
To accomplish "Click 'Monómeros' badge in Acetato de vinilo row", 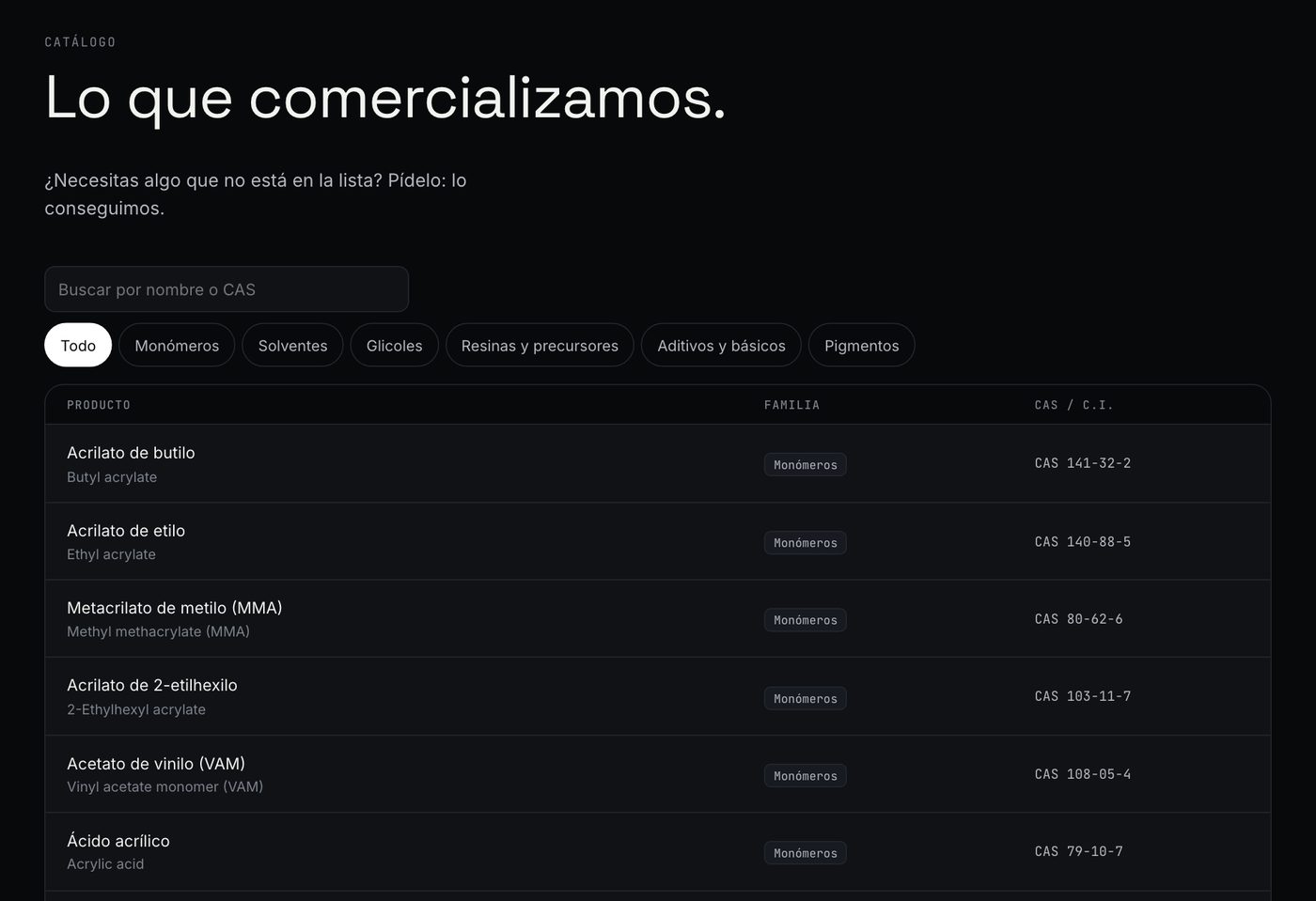I will (x=806, y=776).
